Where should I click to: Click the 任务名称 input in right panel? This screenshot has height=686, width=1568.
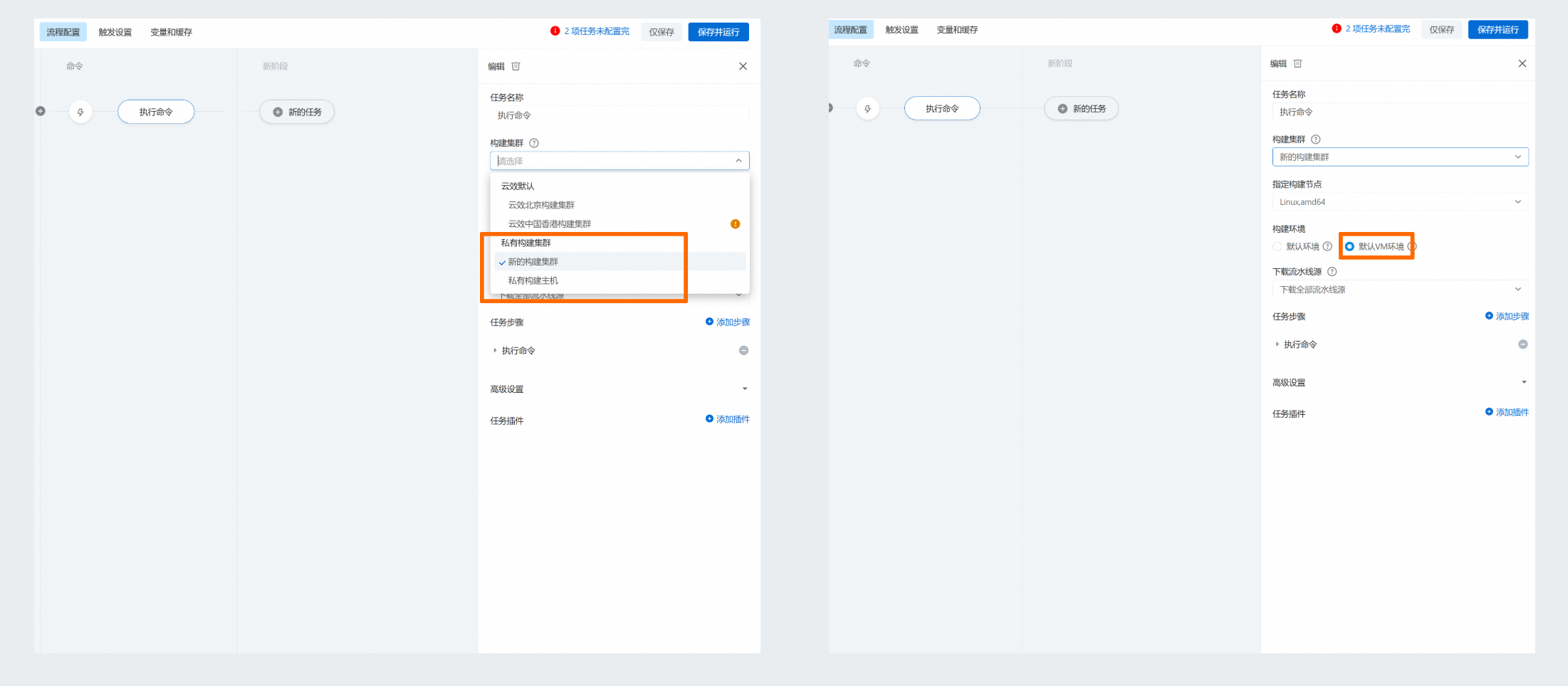[x=1400, y=112]
